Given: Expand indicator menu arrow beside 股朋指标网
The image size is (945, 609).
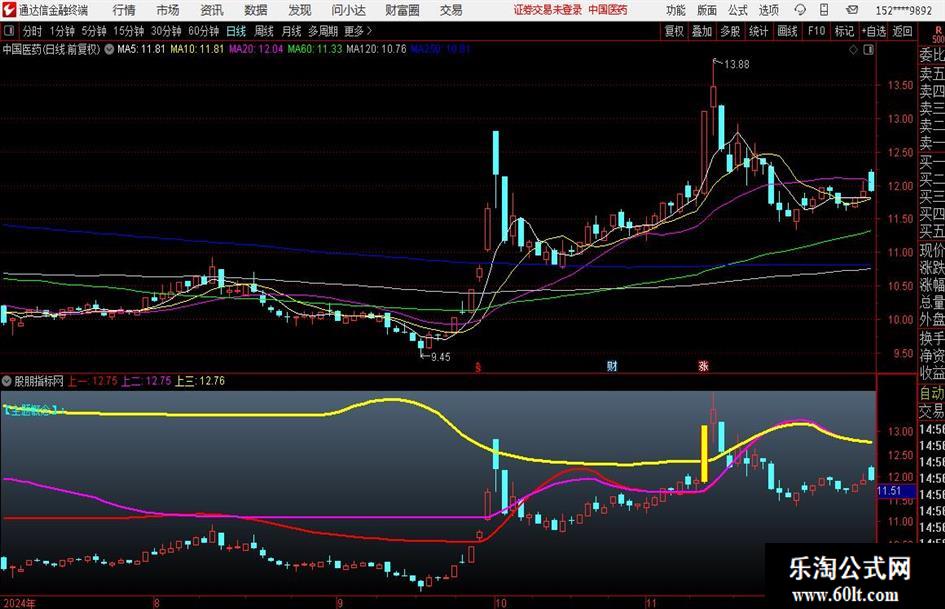Looking at the screenshot, I should (7, 381).
